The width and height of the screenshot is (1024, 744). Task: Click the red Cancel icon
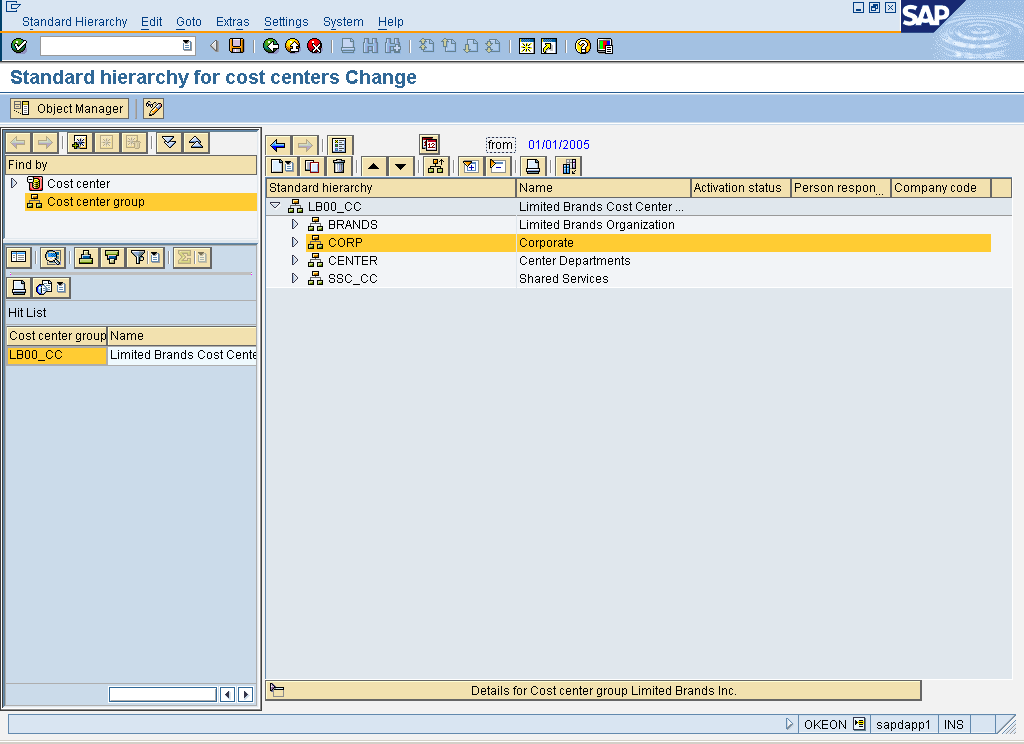point(315,46)
